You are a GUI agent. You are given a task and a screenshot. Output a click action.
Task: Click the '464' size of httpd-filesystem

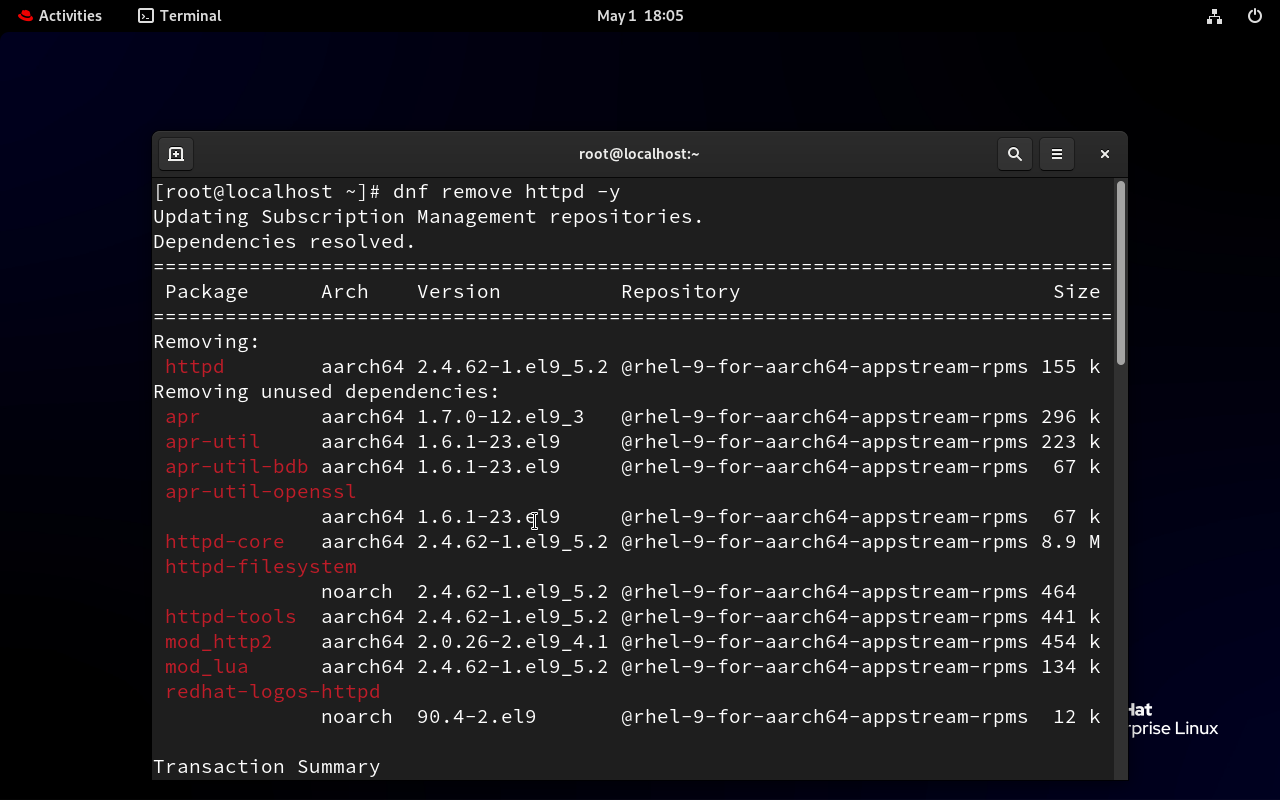[1059, 592]
